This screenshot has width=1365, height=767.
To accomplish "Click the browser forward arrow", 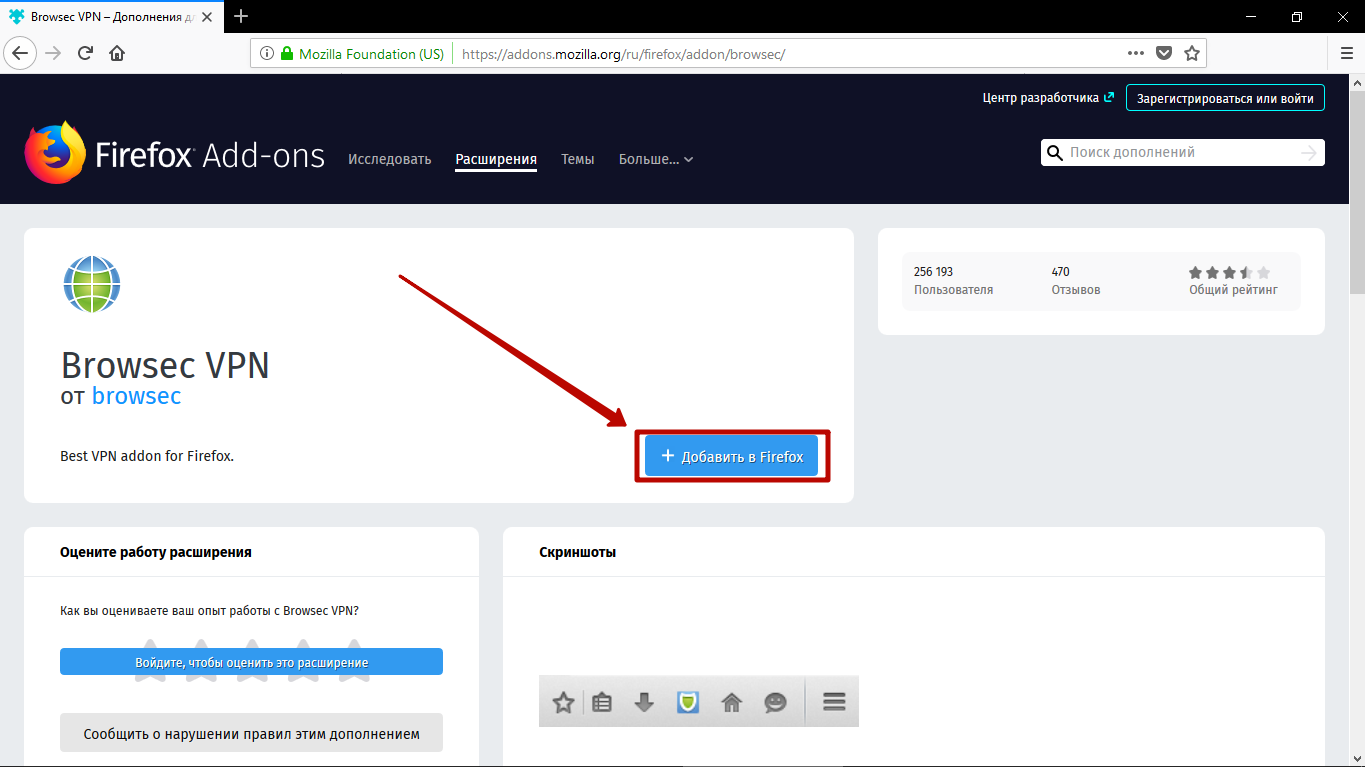I will click(x=53, y=53).
